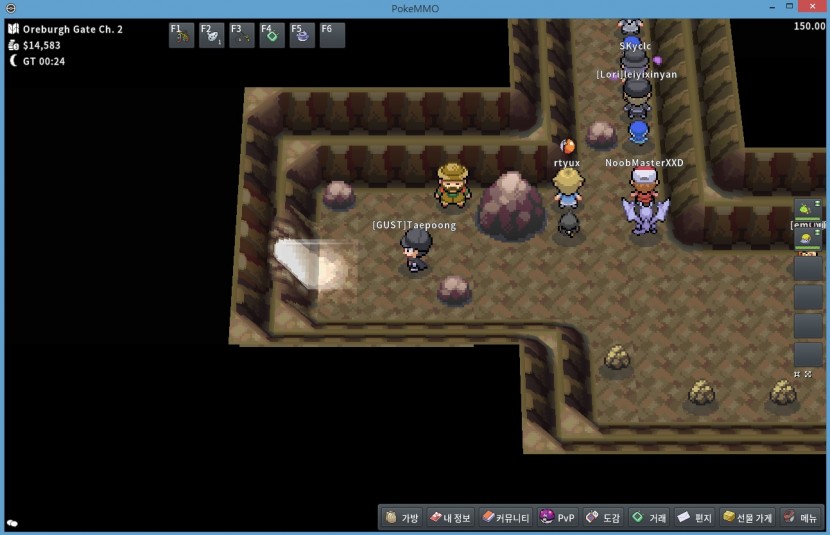The image size is (830, 535).
Task: Open the 편지 mail window
Action: pyautogui.click(x=696, y=518)
